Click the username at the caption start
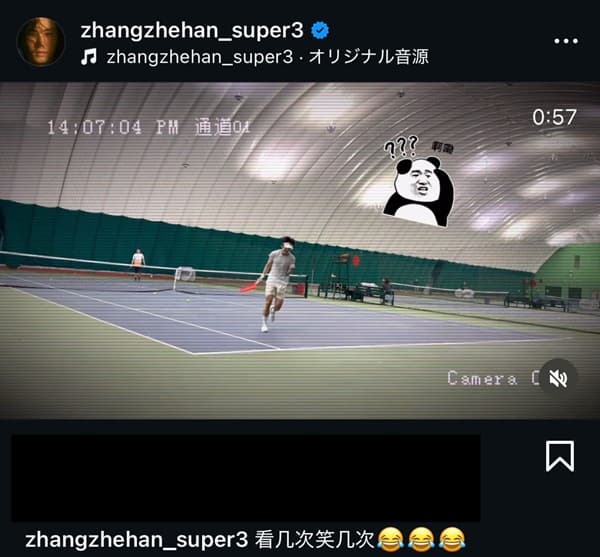 [137, 539]
